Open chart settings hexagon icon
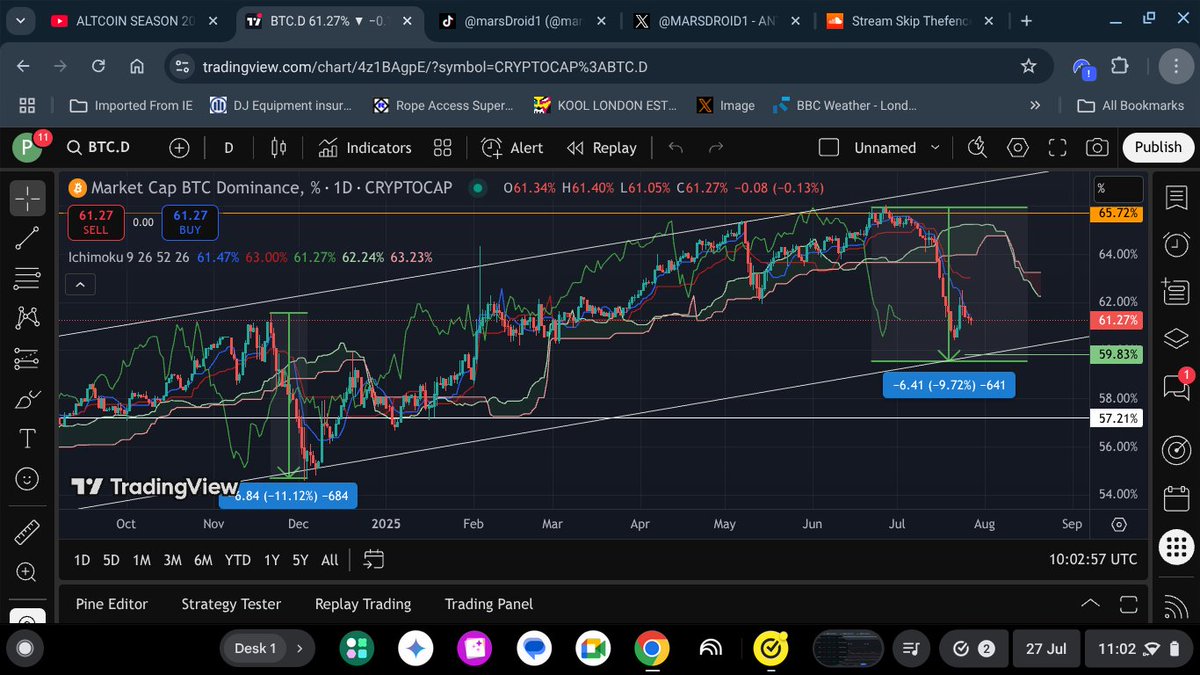This screenshot has width=1200, height=675. click(x=1018, y=147)
